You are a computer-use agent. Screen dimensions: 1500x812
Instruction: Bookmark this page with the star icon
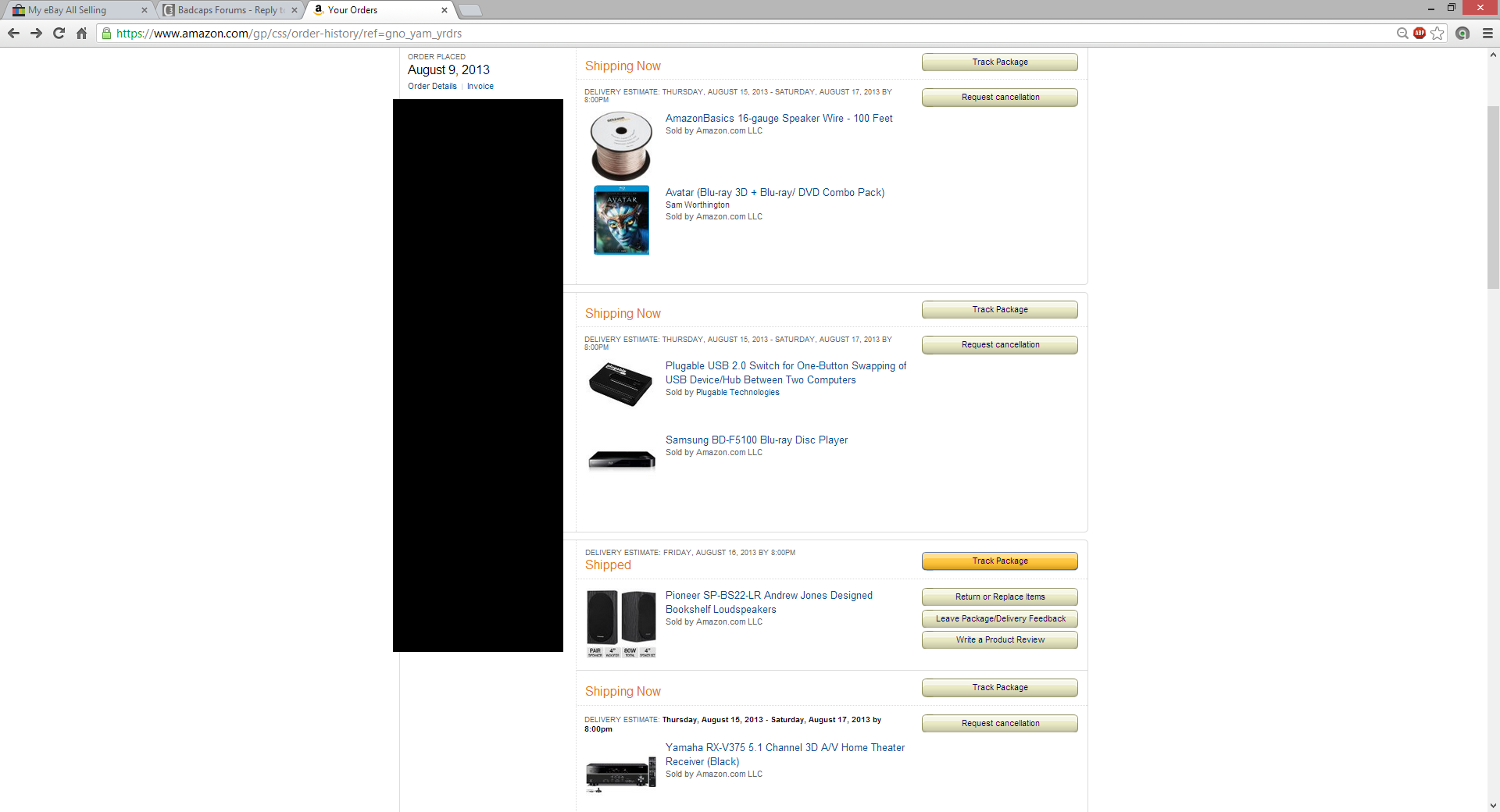[1437, 33]
